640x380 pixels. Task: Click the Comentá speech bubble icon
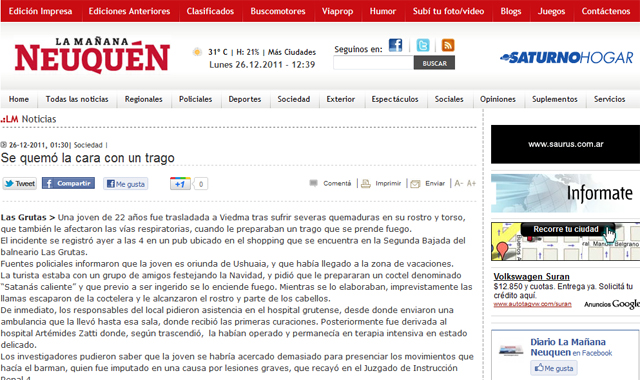313,183
